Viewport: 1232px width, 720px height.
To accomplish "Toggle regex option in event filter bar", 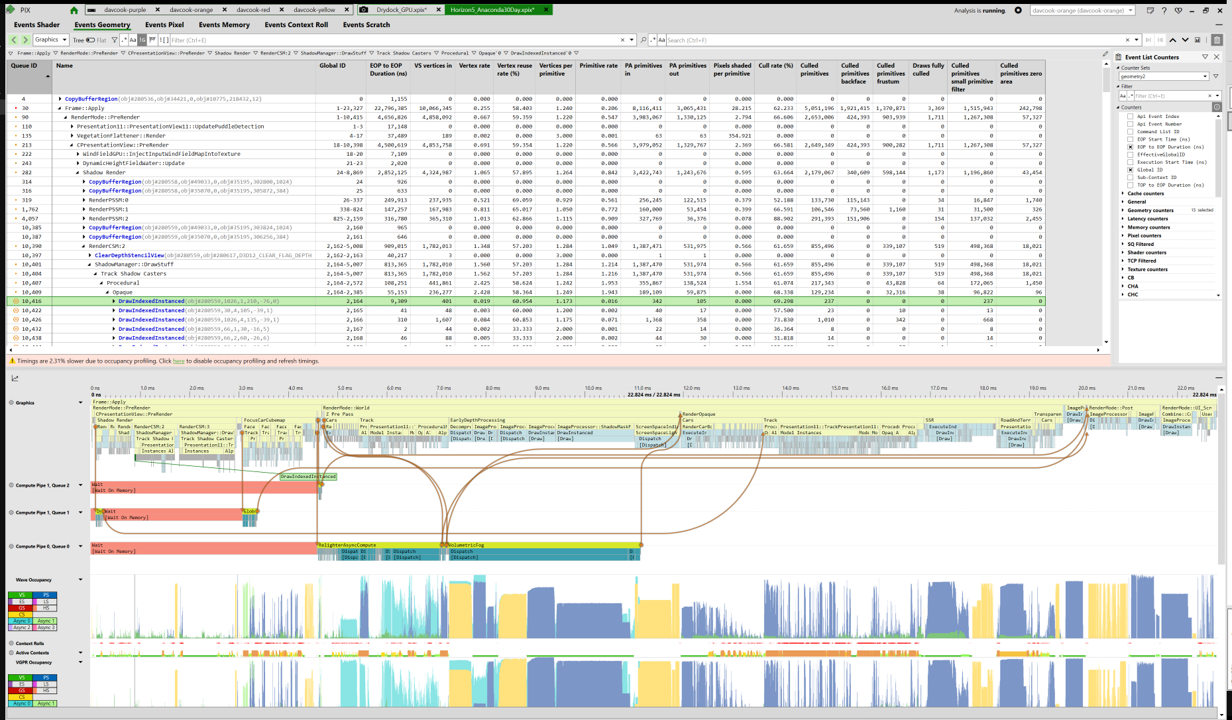I will 124,40.
